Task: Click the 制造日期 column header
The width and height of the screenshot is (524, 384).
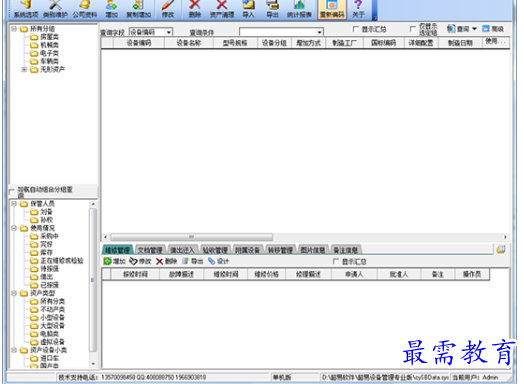Action: coord(460,43)
